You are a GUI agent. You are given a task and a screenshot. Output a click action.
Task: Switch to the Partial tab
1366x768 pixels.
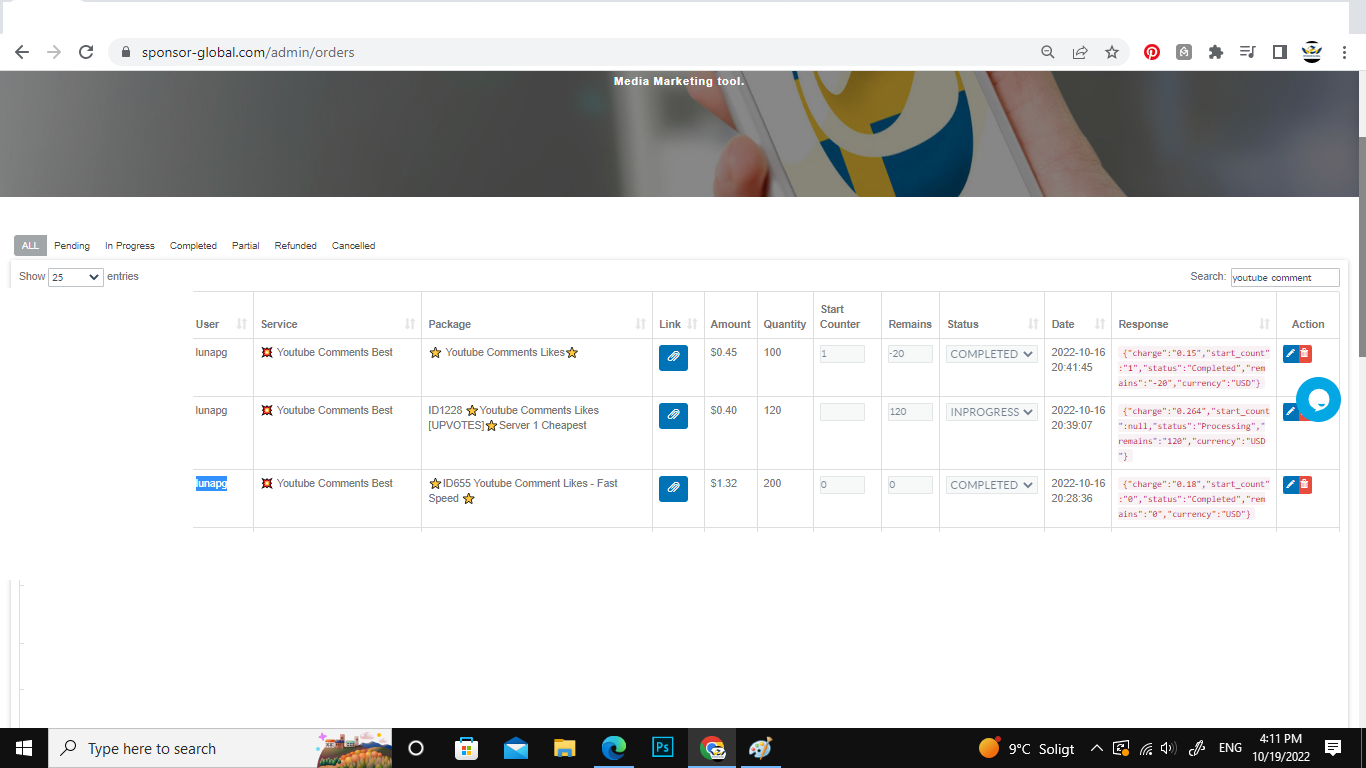tap(246, 246)
